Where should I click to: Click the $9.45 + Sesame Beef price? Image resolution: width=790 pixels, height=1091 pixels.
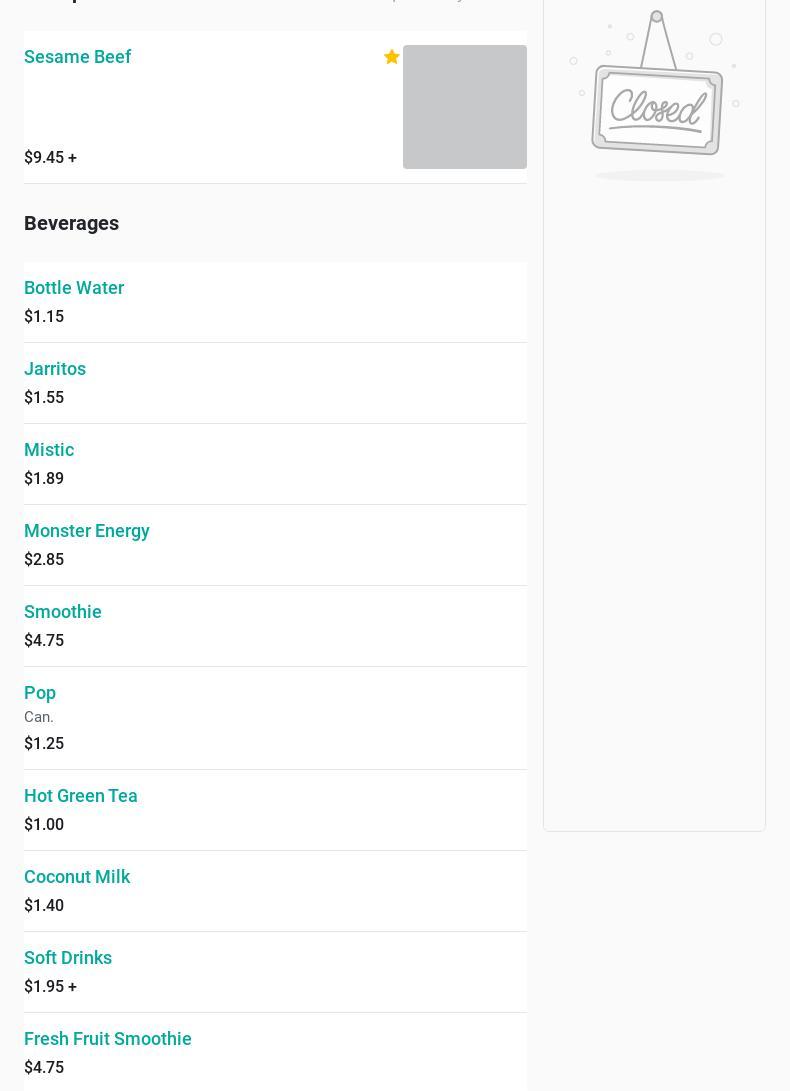[50, 158]
